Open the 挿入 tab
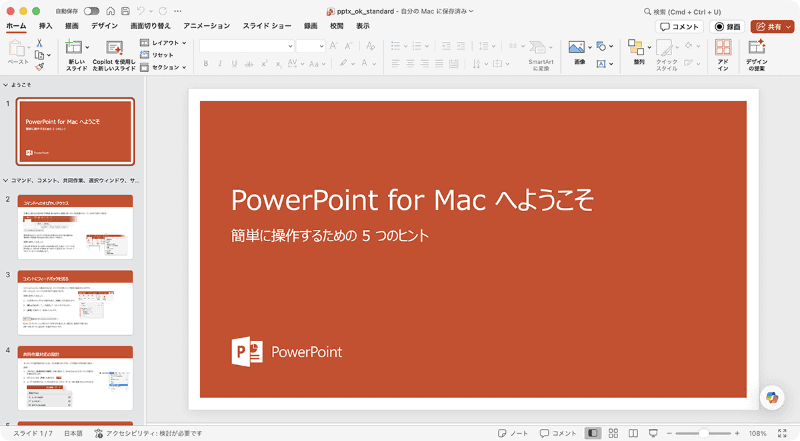Viewport: 800px width, 441px height. click(x=45, y=26)
